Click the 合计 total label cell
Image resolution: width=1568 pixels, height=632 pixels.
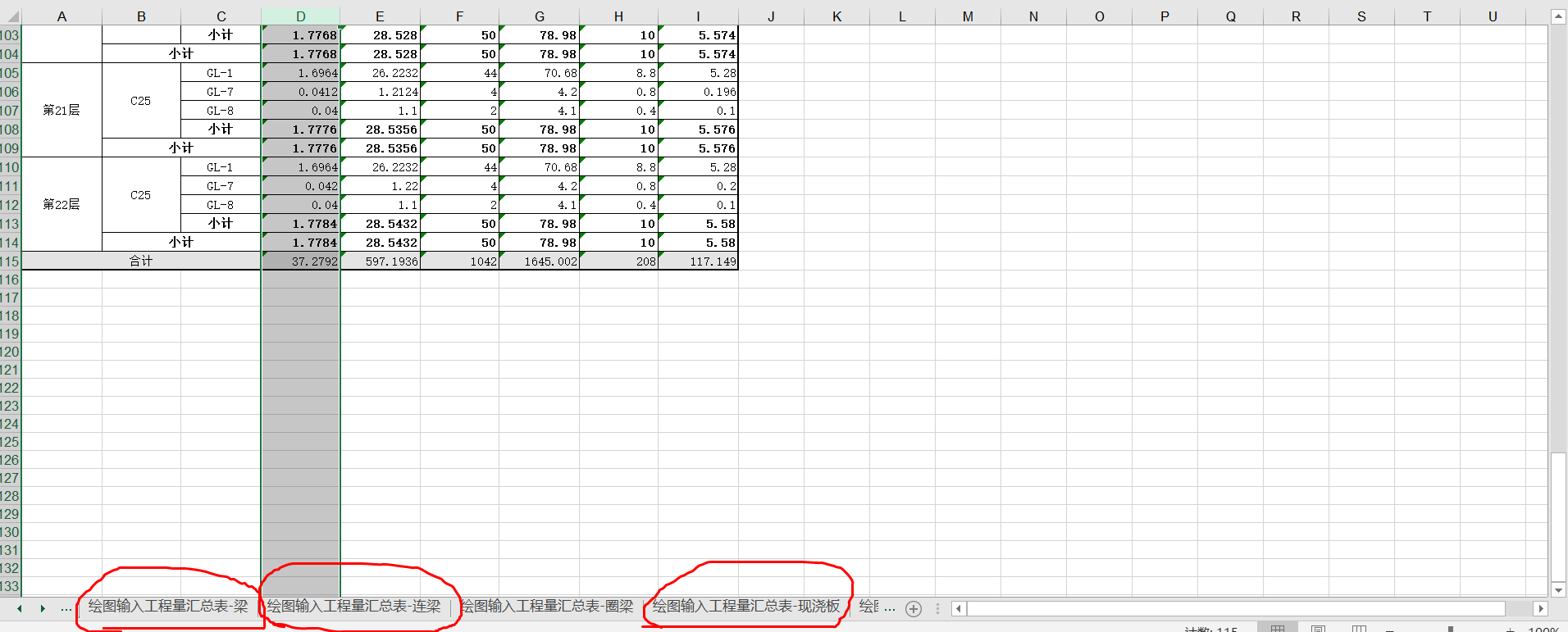[141, 261]
